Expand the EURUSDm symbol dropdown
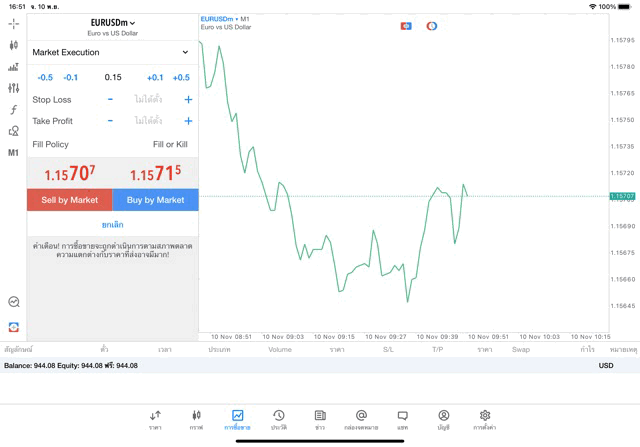The image size is (640, 447). click(112, 22)
